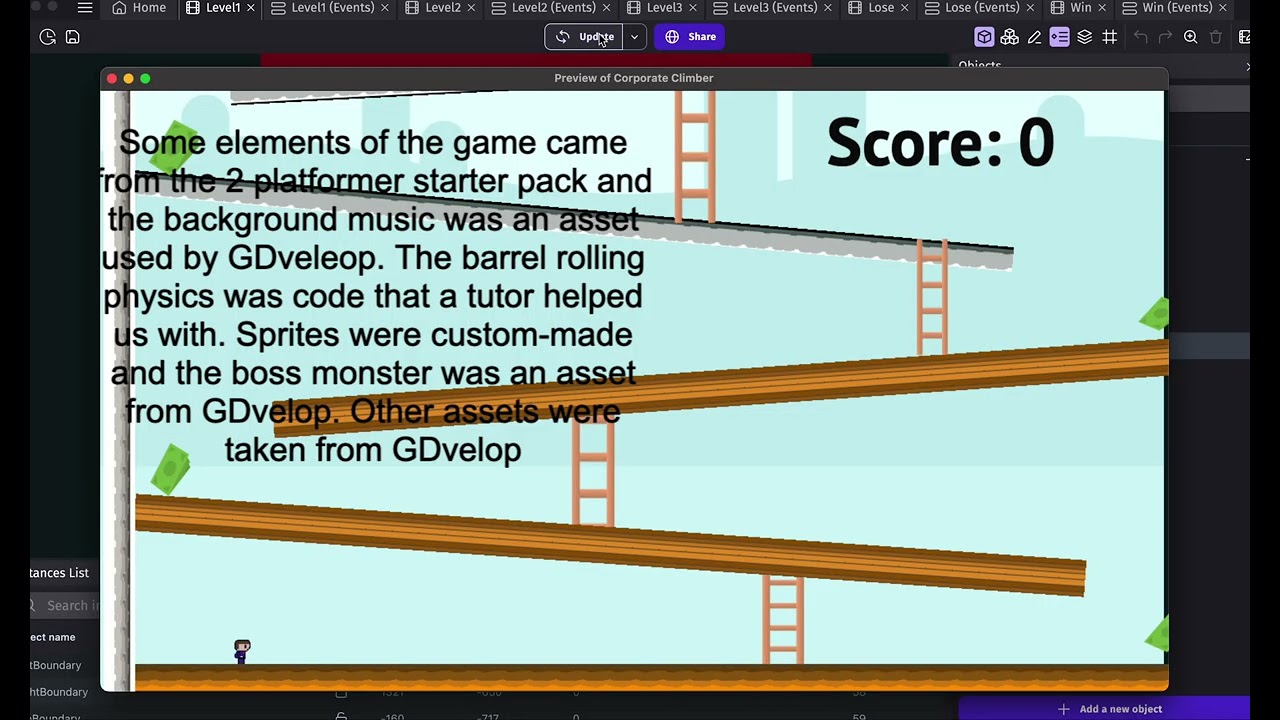Click the Update preview button
Viewport: 1280px width, 720px height.
point(585,37)
